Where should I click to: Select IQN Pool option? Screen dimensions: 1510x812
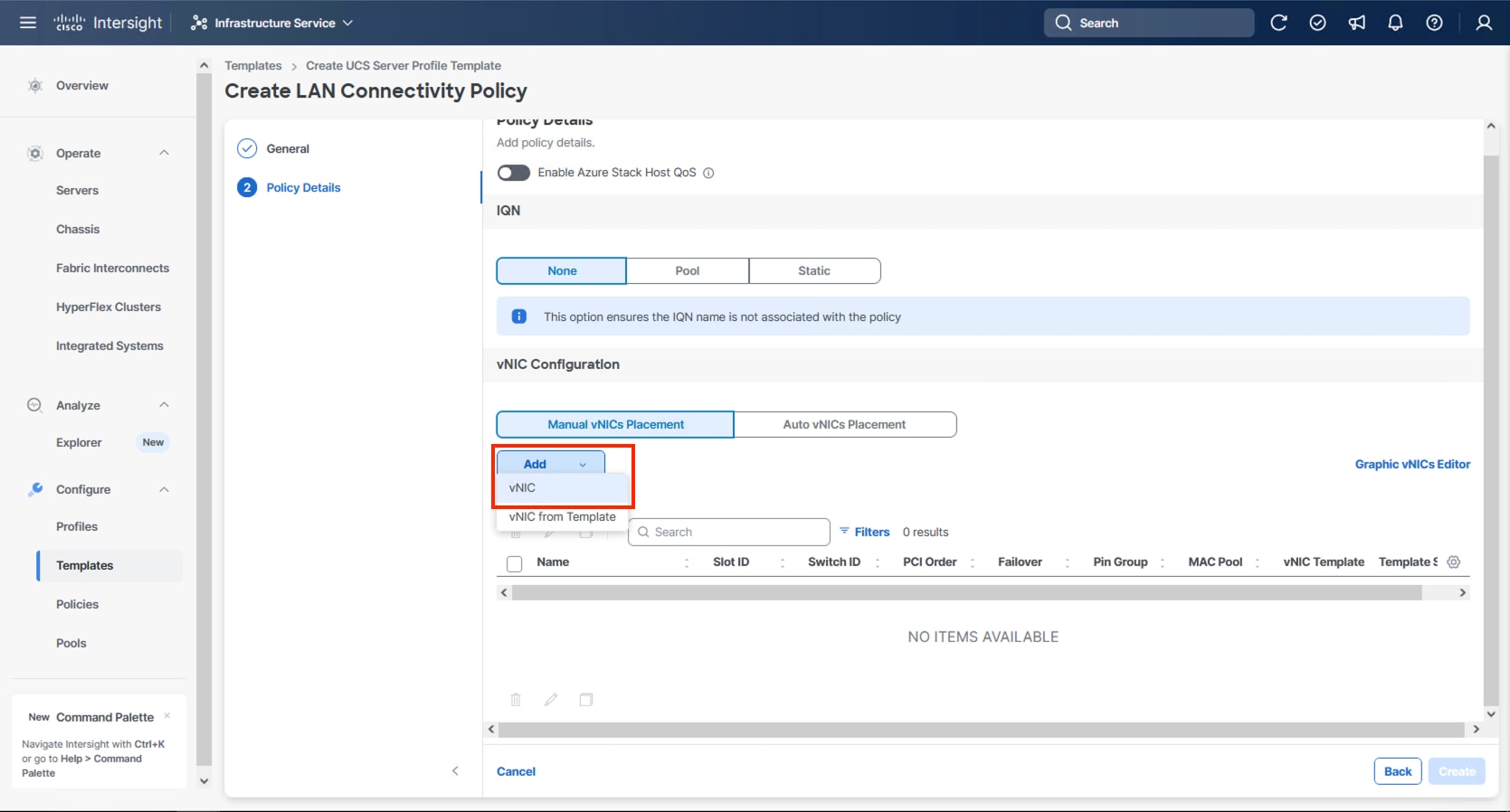tap(688, 270)
